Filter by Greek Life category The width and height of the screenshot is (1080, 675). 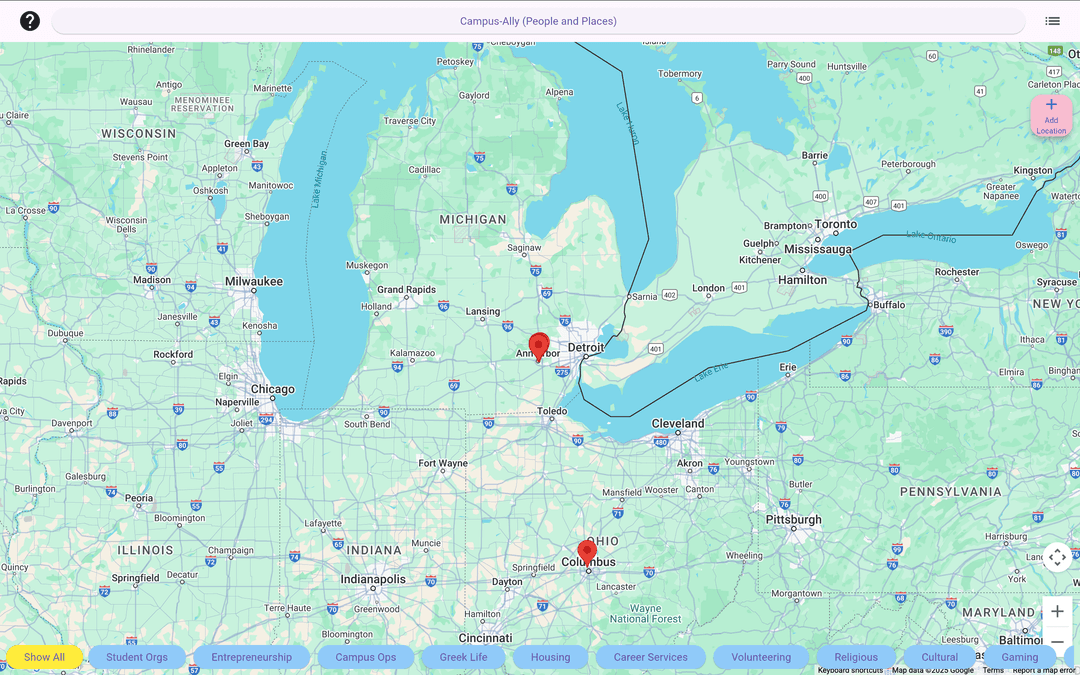(464, 657)
